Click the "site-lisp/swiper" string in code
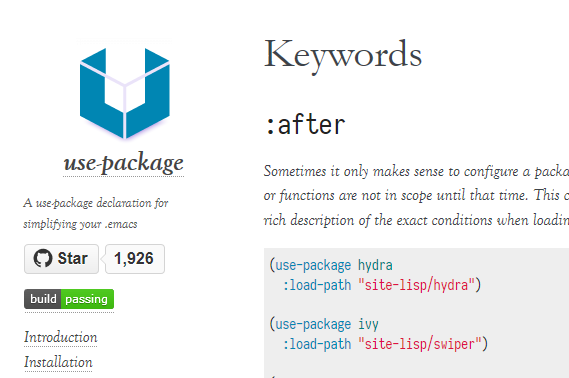 click(x=420, y=344)
